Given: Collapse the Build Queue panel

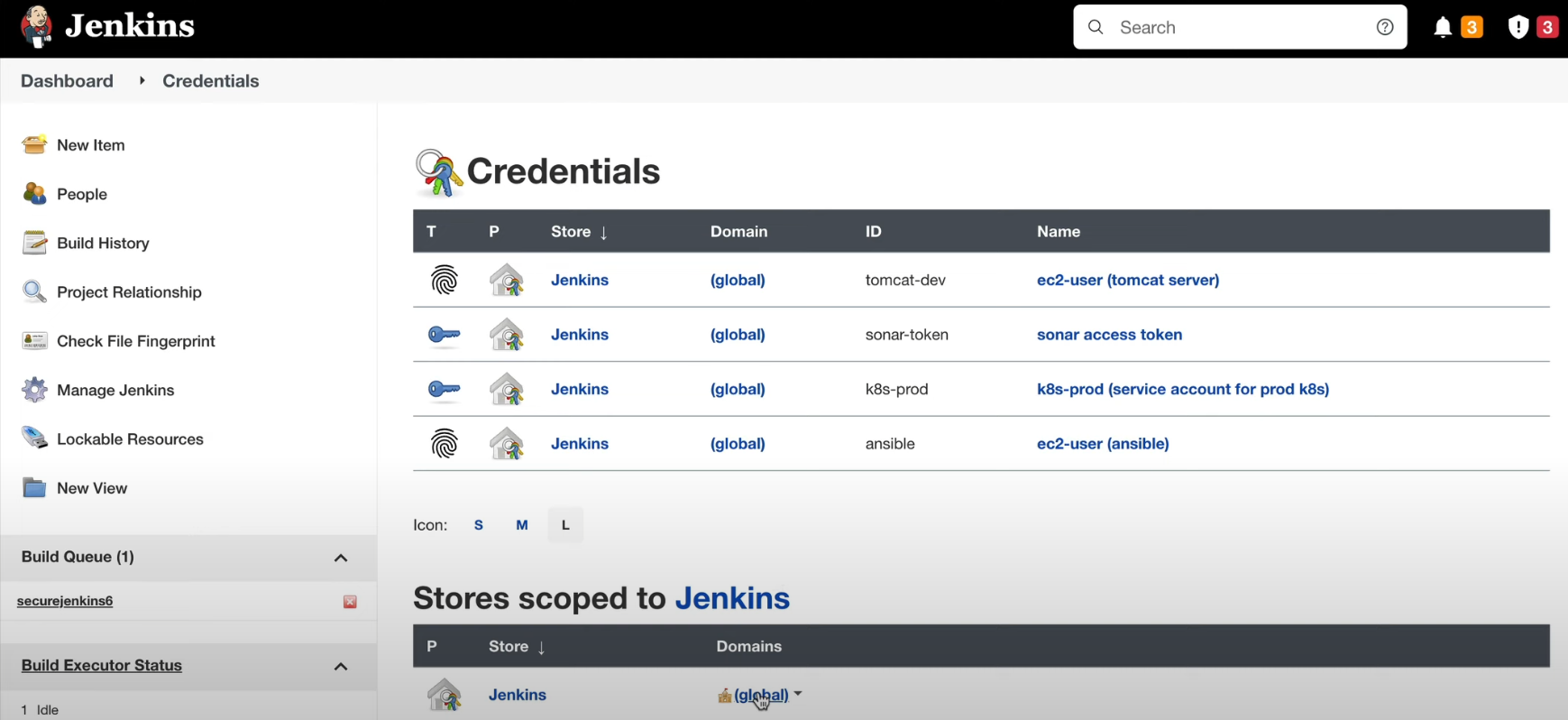Looking at the screenshot, I should click(341, 558).
